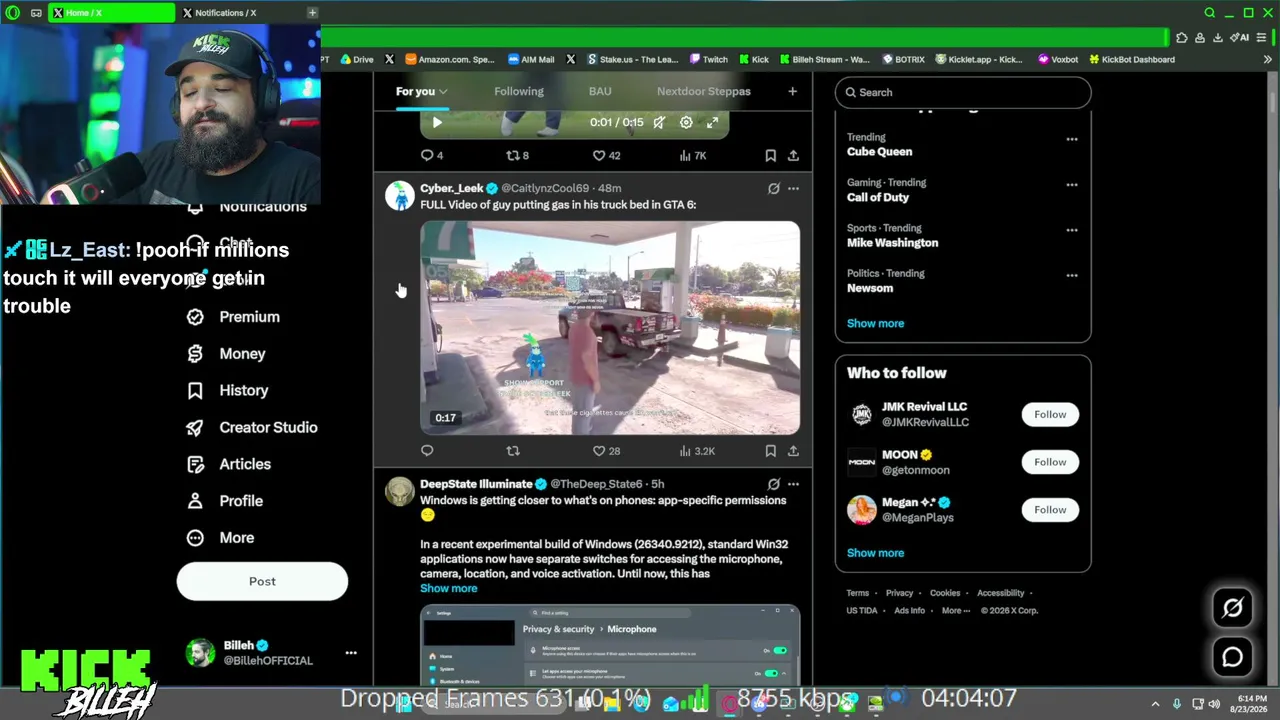Open Cyber._Leek profile avatar
This screenshot has width=1280, height=720.
pos(400,195)
